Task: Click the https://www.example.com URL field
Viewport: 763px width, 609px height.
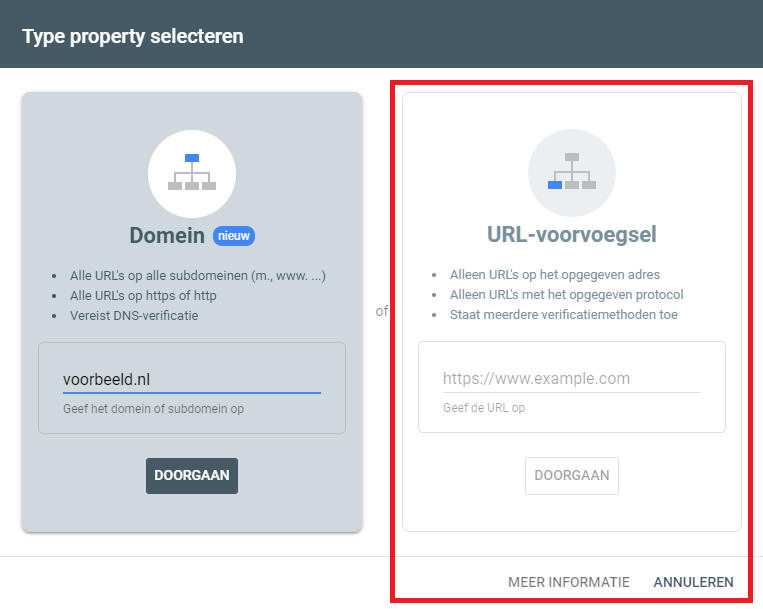Action: [571, 379]
